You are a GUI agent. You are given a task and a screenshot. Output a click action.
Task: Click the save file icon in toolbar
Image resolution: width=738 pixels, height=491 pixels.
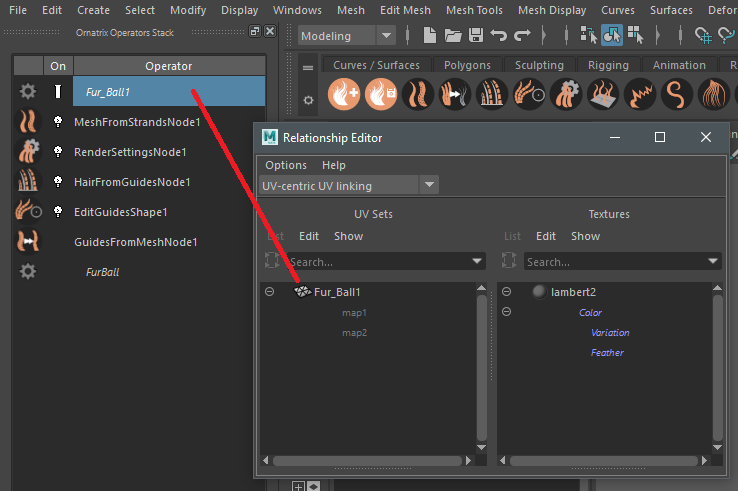pos(476,36)
